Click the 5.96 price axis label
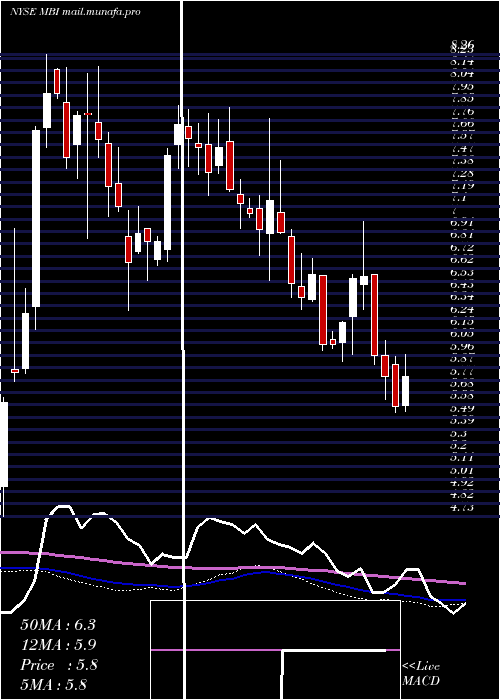The image size is (500, 700). pos(462,347)
